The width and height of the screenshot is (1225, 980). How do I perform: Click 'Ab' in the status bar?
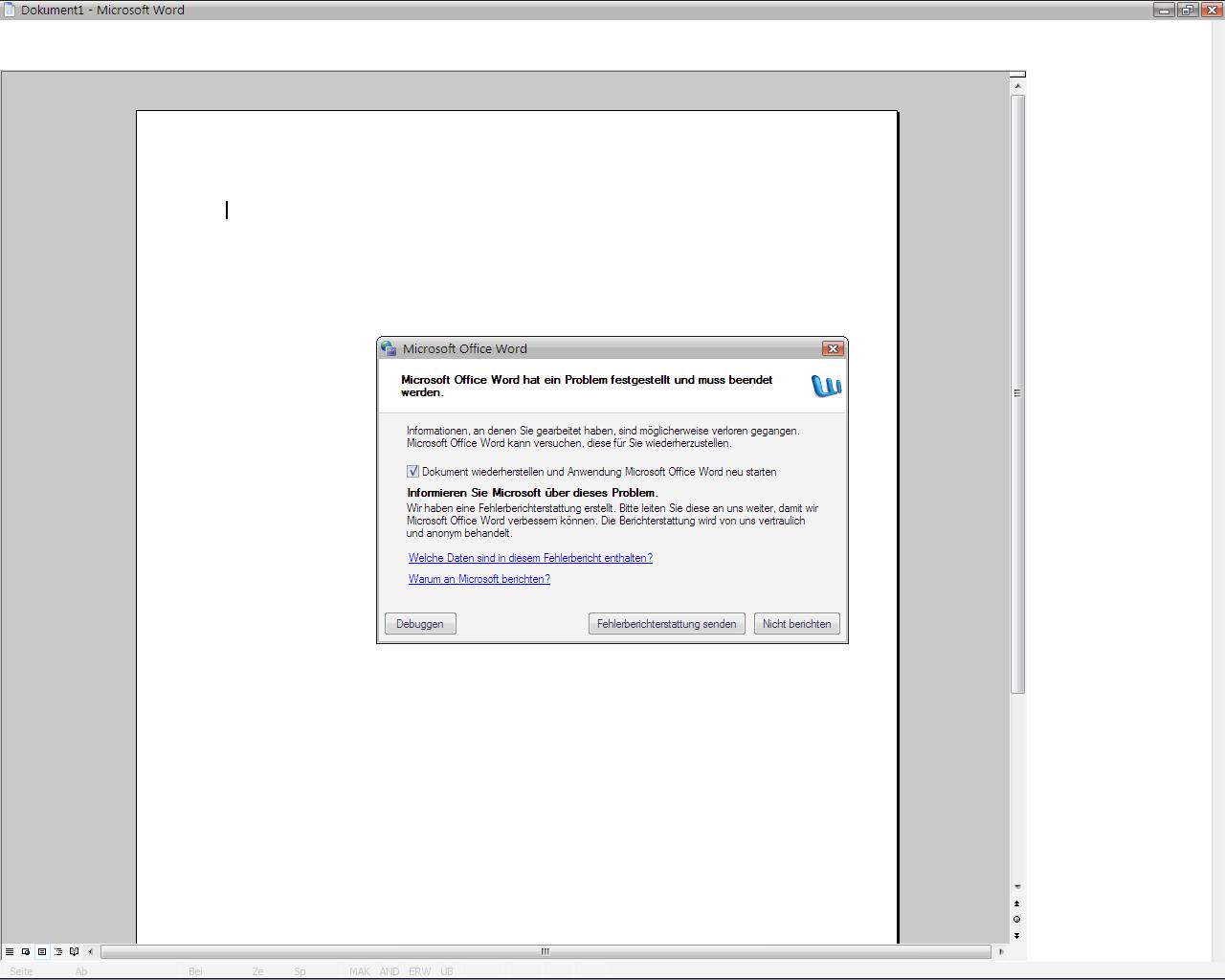81,971
